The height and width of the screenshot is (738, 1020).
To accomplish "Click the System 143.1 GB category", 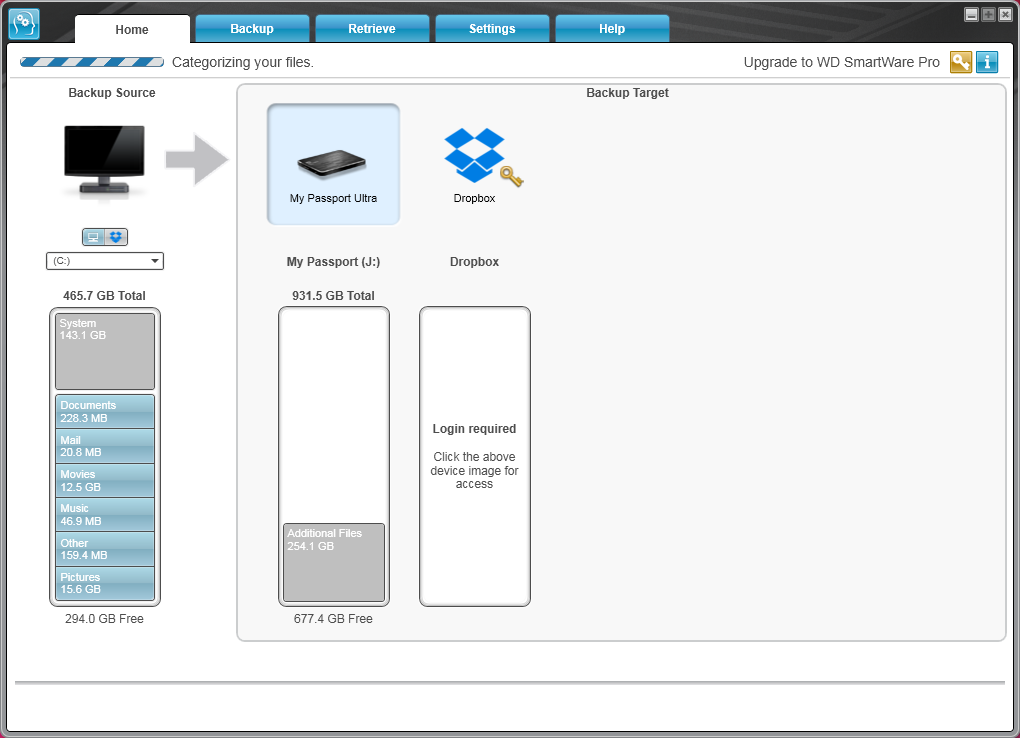I will (105, 351).
